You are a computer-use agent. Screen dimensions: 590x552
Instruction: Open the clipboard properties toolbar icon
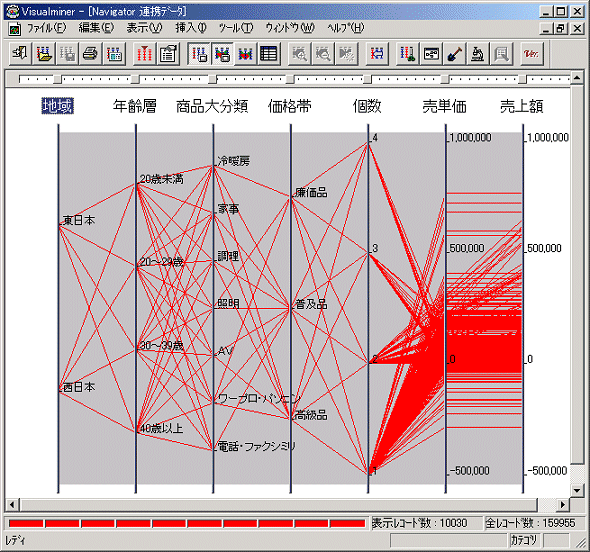[x=168, y=54]
